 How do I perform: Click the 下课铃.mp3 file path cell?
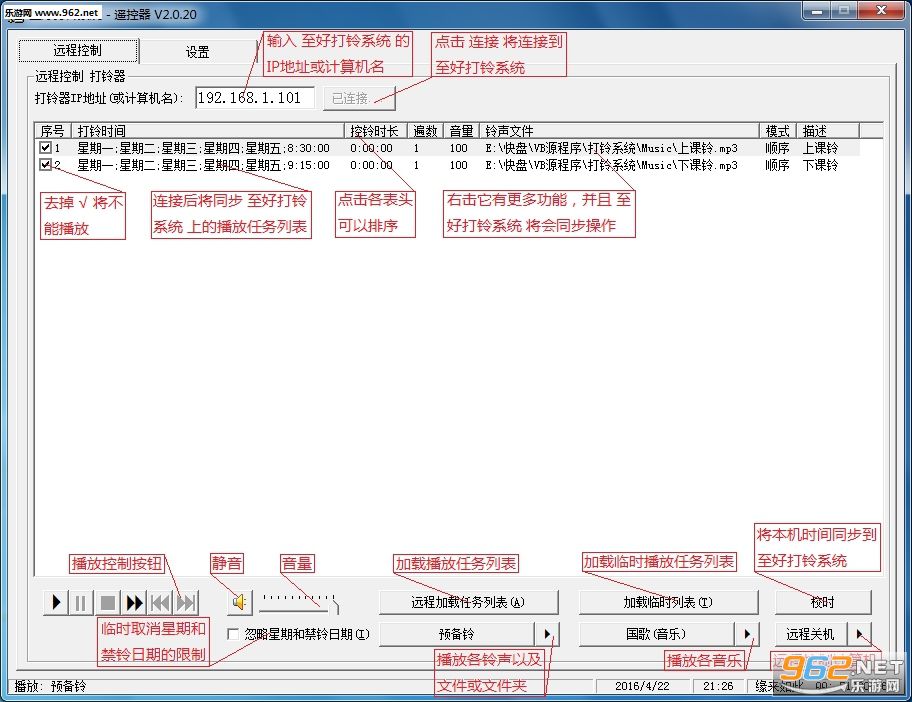click(611, 165)
